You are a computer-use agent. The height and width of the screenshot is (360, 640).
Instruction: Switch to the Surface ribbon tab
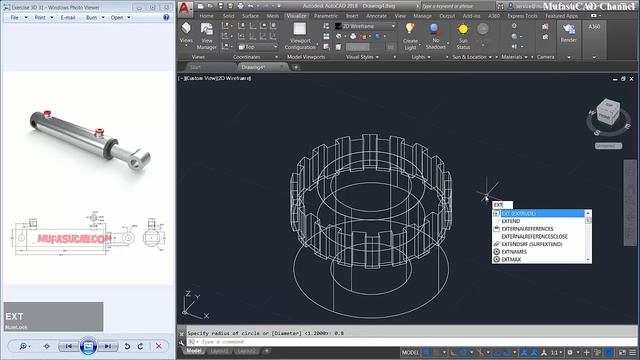click(250, 16)
